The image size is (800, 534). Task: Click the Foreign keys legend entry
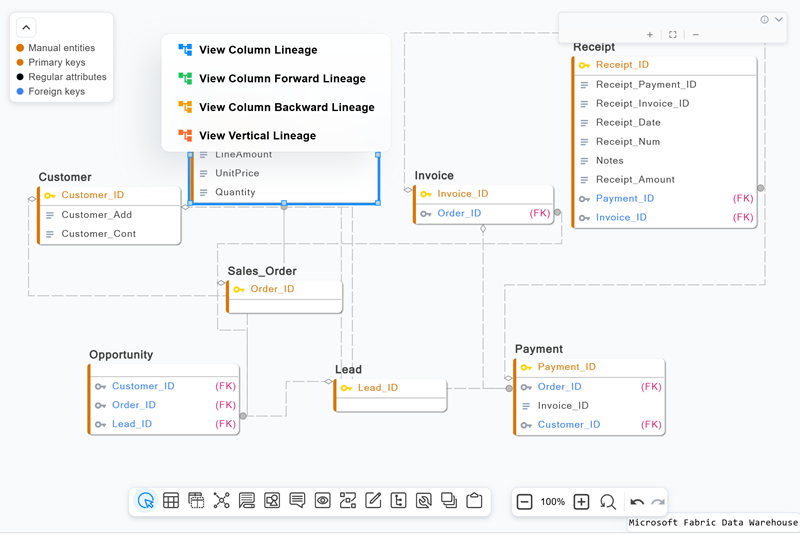tap(51, 91)
